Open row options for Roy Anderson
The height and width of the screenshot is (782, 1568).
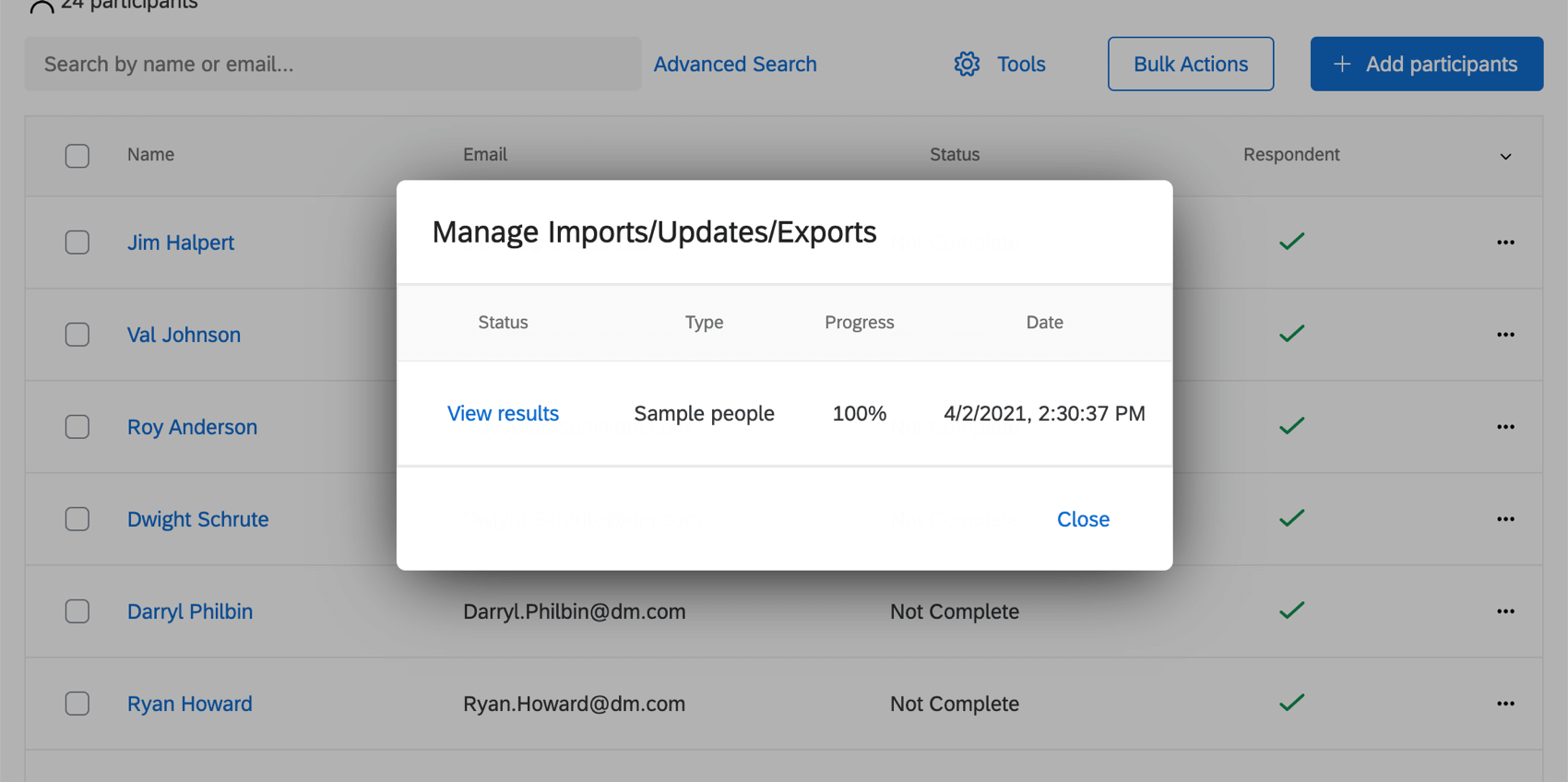[1505, 427]
